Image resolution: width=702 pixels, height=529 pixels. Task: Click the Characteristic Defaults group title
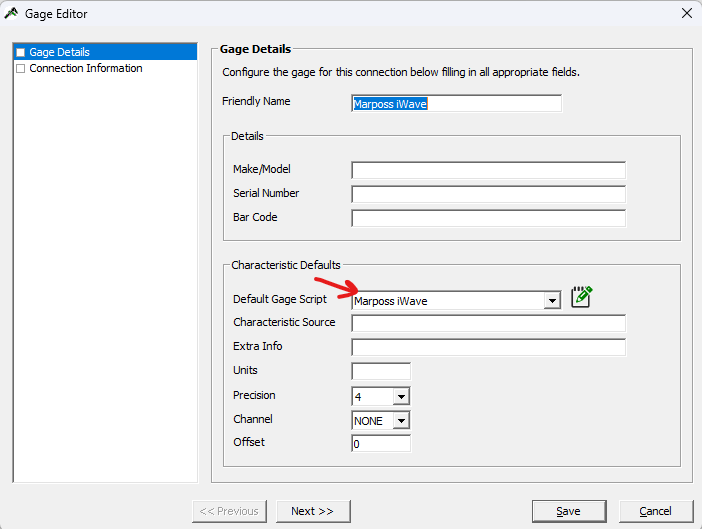pyautogui.click(x=286, y=265)
